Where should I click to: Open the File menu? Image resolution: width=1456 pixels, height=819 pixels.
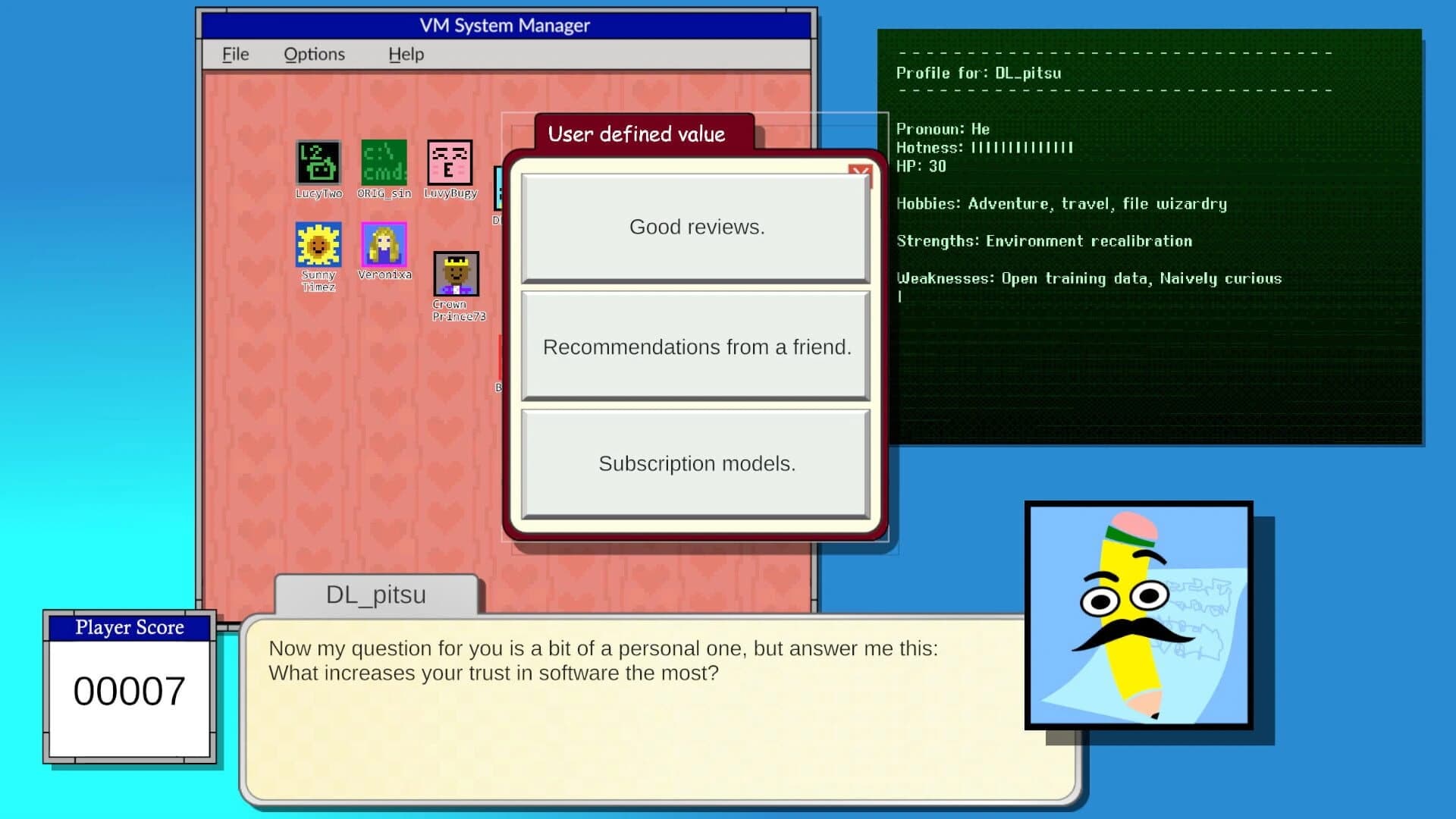click(x=234, y=54)
